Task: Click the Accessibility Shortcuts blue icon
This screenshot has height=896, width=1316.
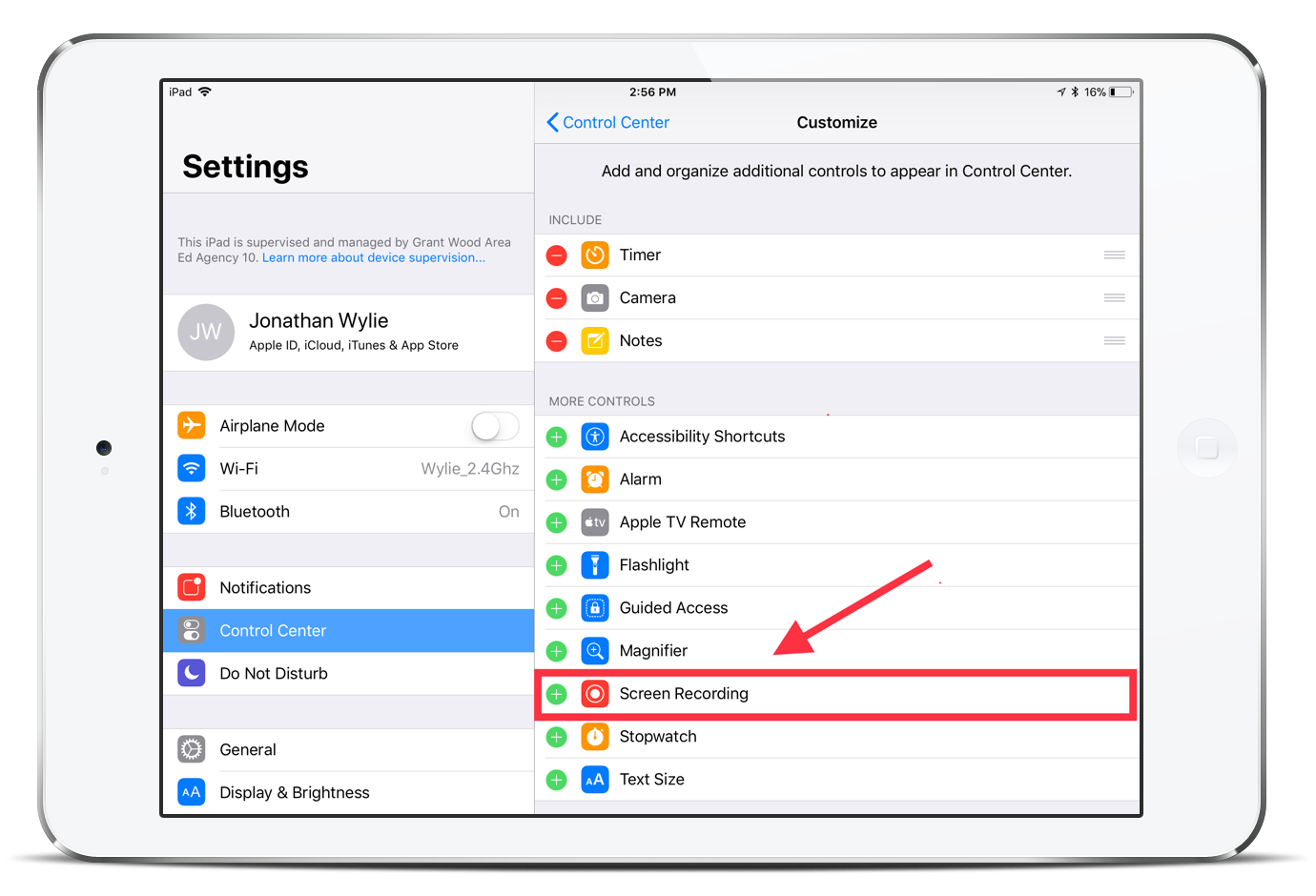Action: (595, 437)
